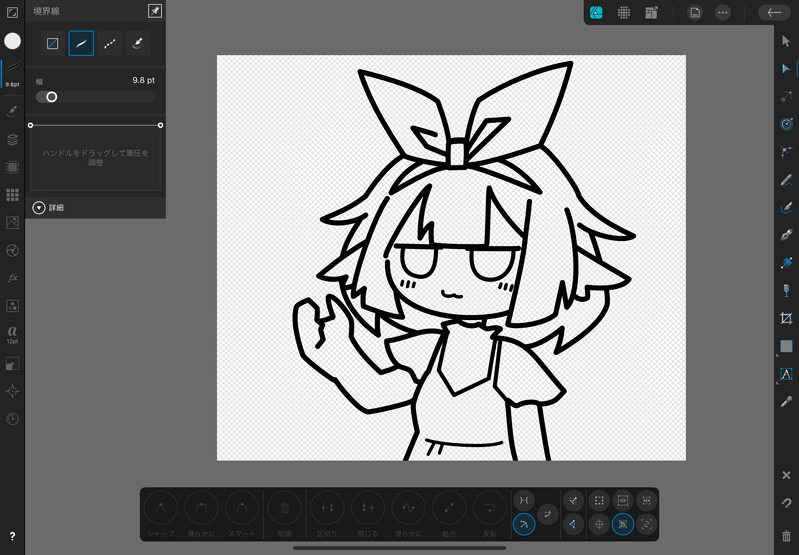The image size is (799, 555).
Task: Select the Vector Brush tool
Action: click(786, 207)
